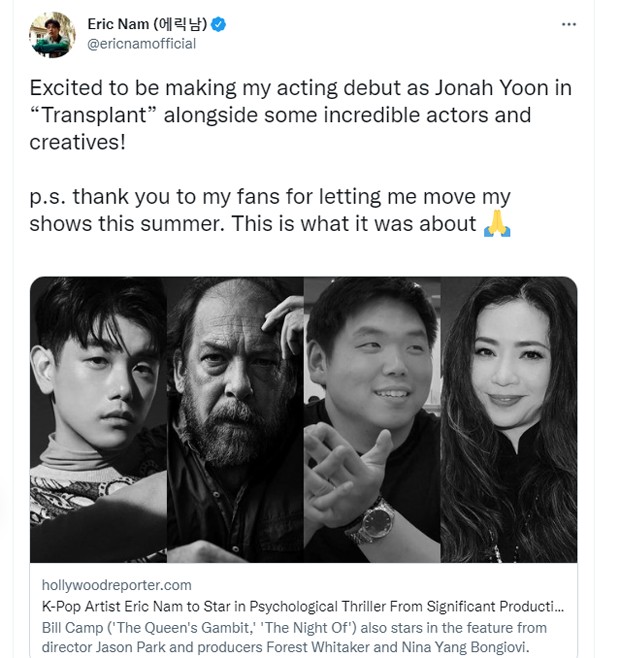Click the p.s. thank you paragraph
Viewport: 620px width, 658px height.
(270, 210)
